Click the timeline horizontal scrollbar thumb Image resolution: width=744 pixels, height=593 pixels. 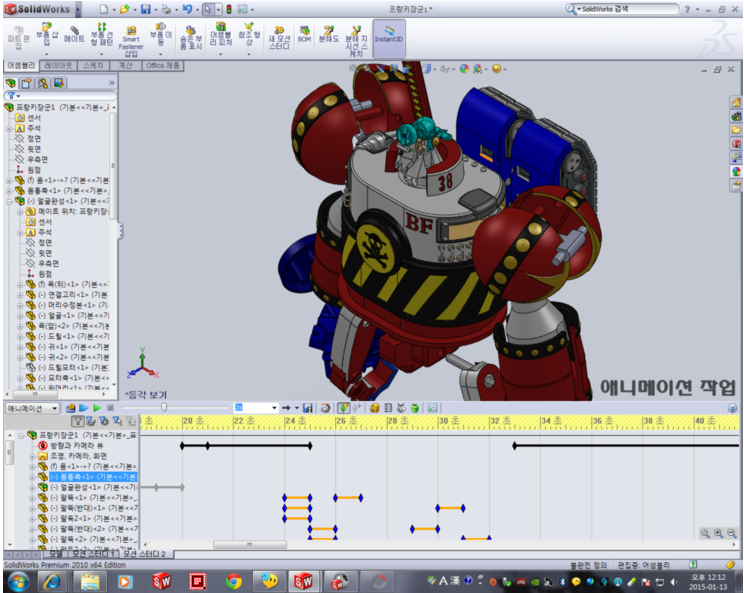[250, 545]
